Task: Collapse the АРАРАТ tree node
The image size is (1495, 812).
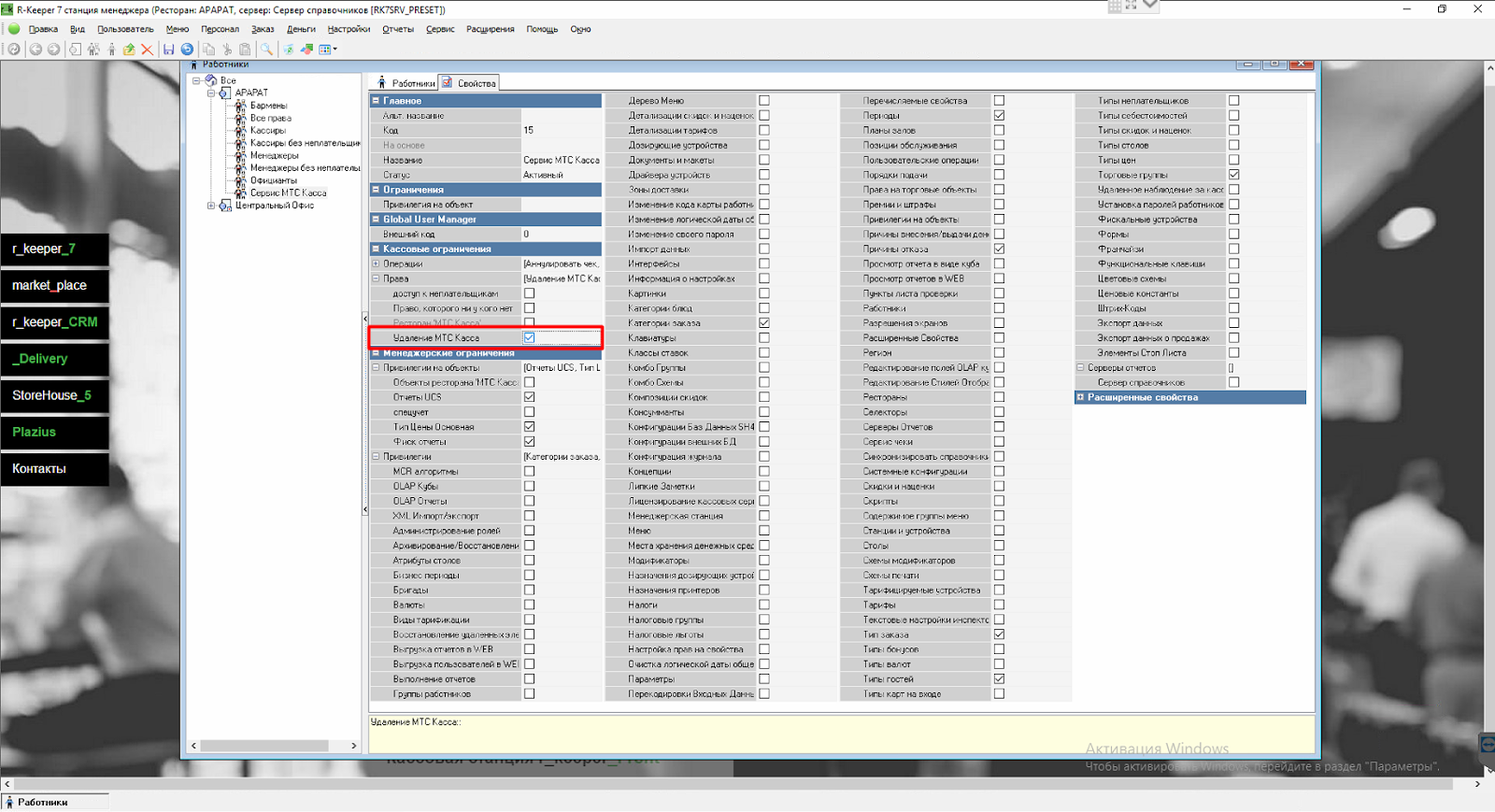Action: click(x=211, y=93)
